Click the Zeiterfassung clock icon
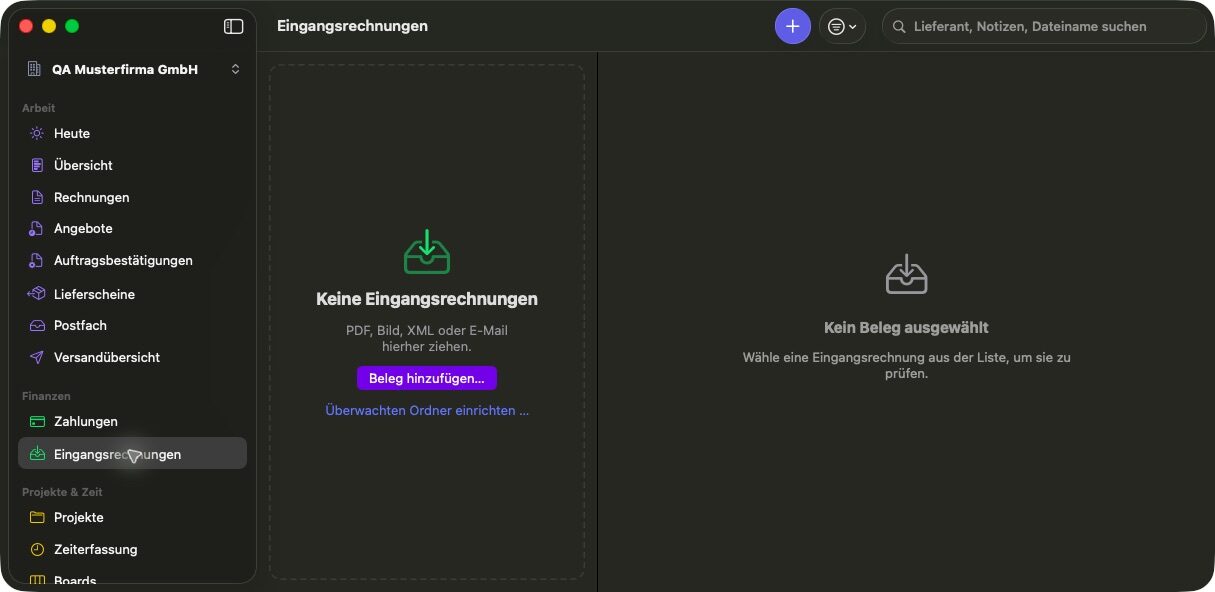 click(x=37, y=549)
